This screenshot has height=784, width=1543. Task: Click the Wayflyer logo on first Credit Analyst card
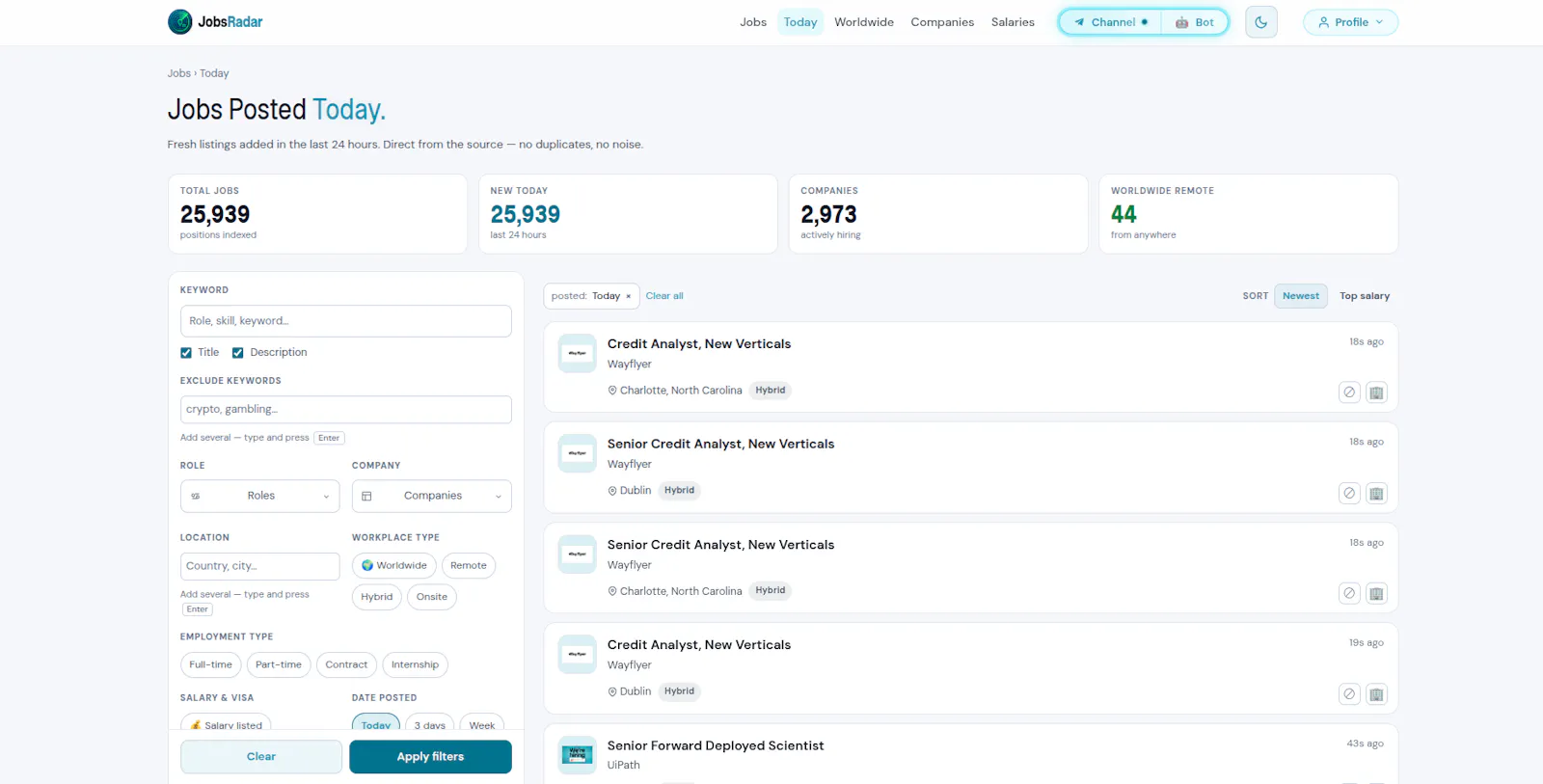pos(578,354)
